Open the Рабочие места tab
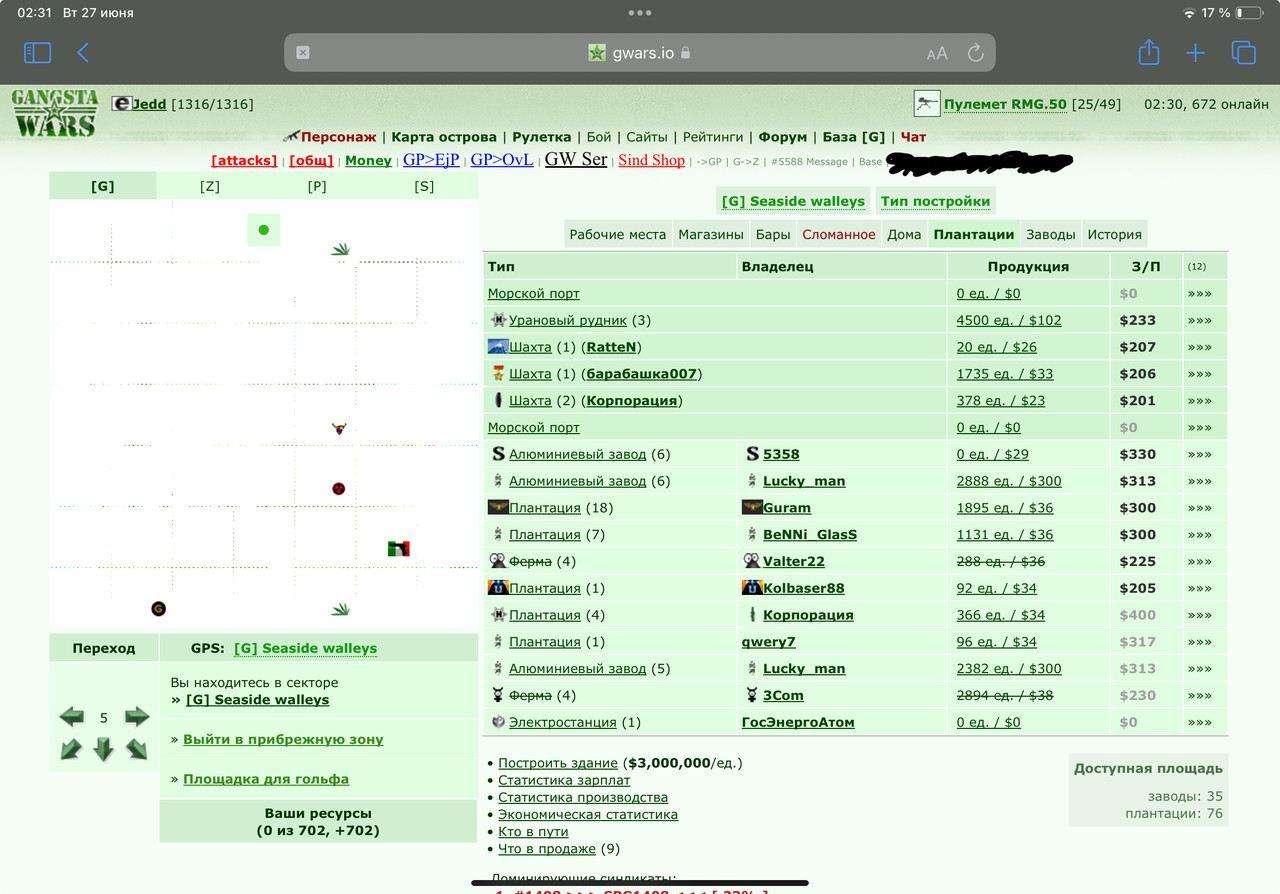 coord(617,234)
